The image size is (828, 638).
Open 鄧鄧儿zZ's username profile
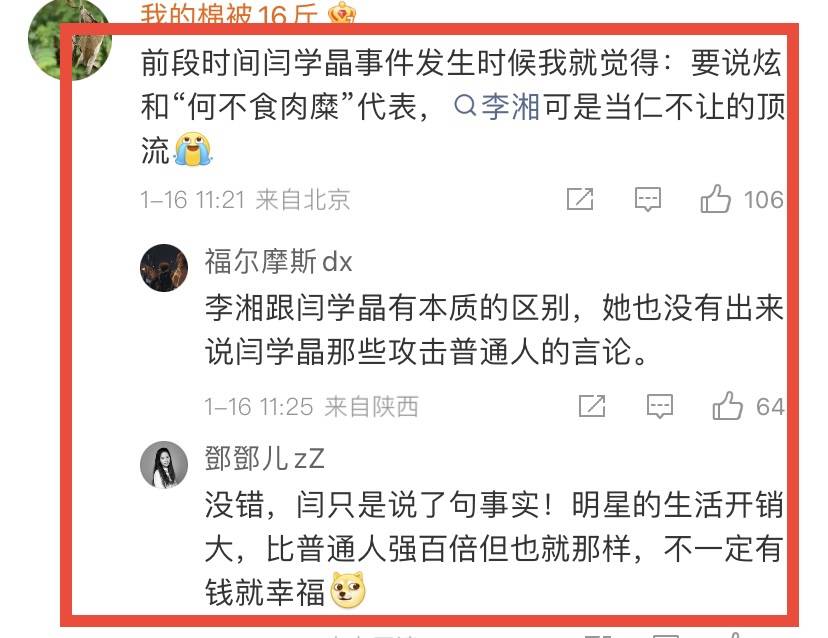point(265,458)
